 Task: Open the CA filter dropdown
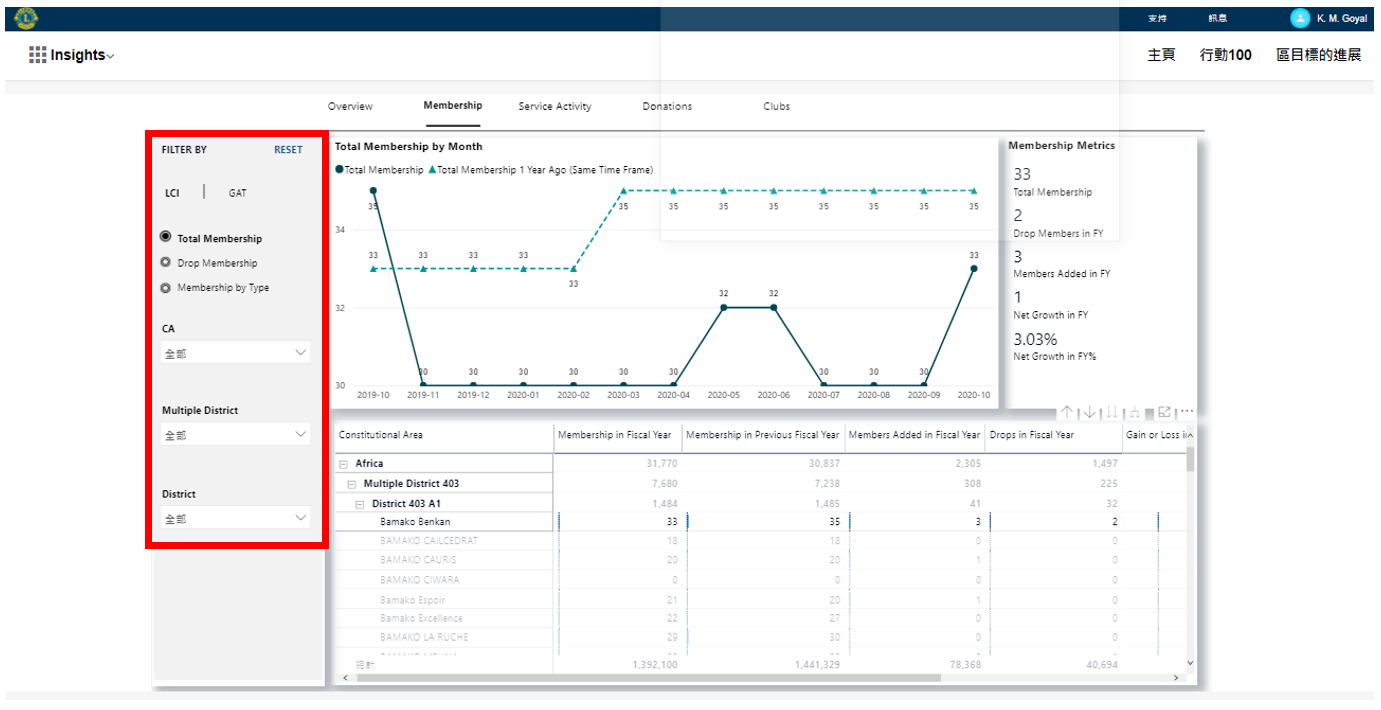tap(235, 353)
